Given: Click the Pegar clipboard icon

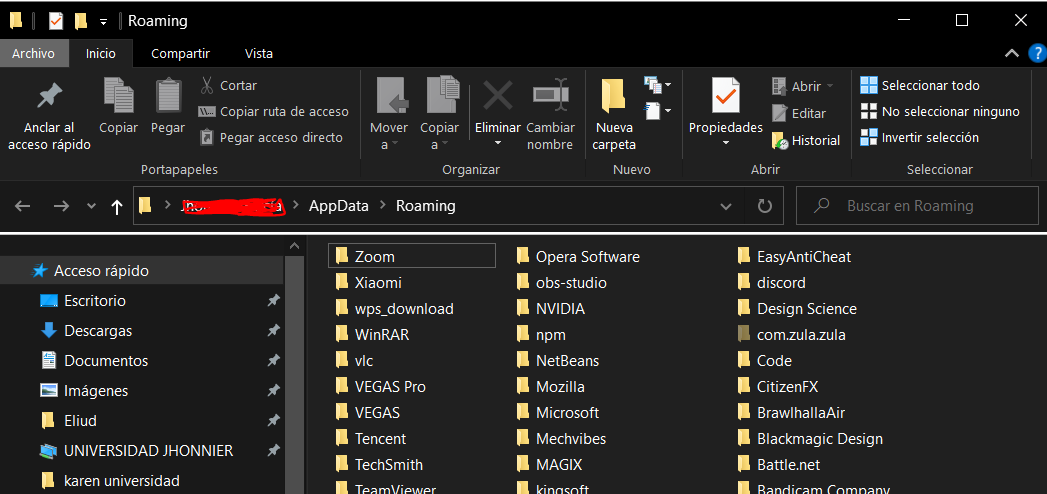Looking at the screenshot, I should (x=168, y=95).
